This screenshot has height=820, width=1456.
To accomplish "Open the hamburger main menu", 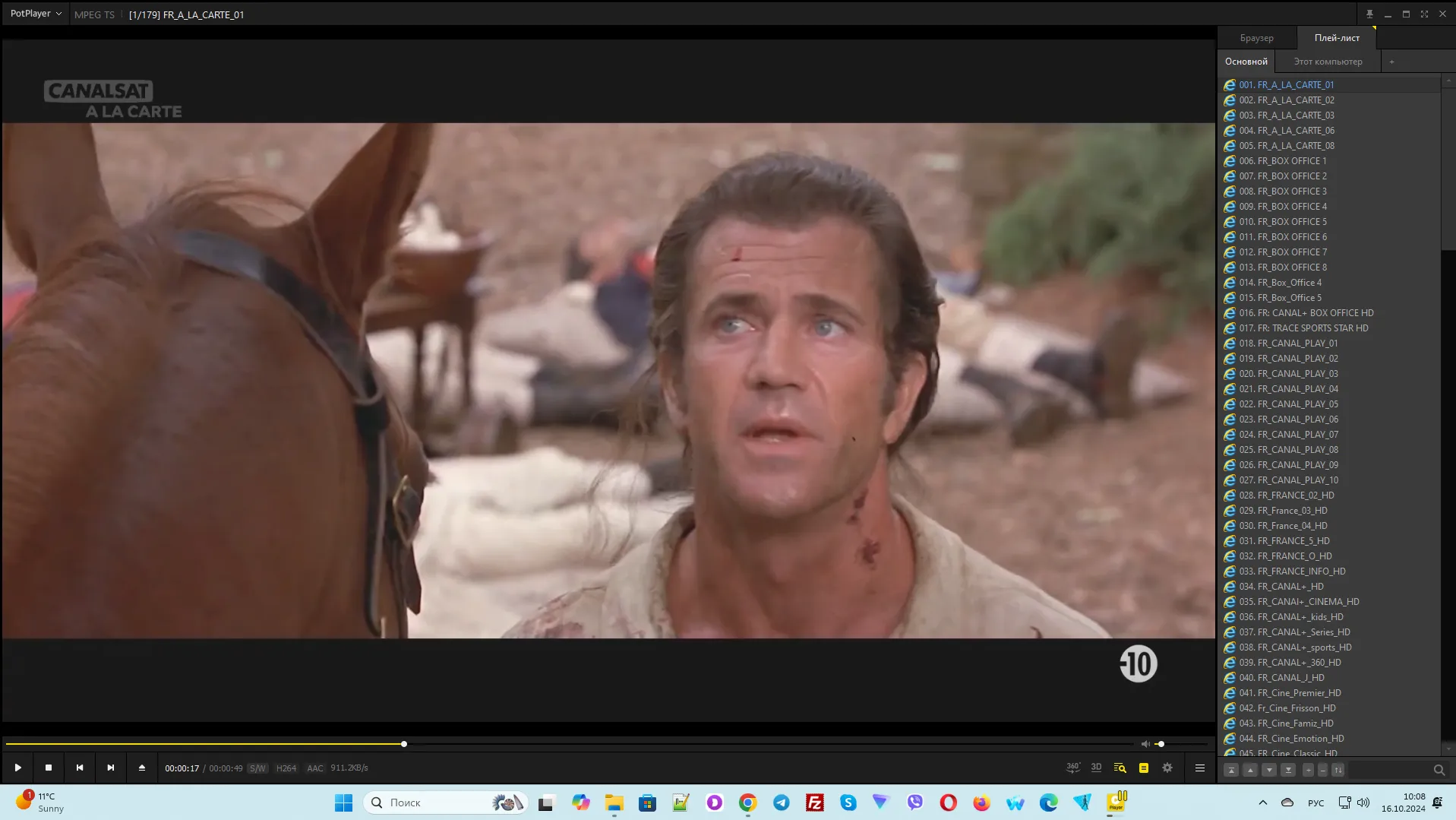I will pyautogui.click(x=1200, y=768).
